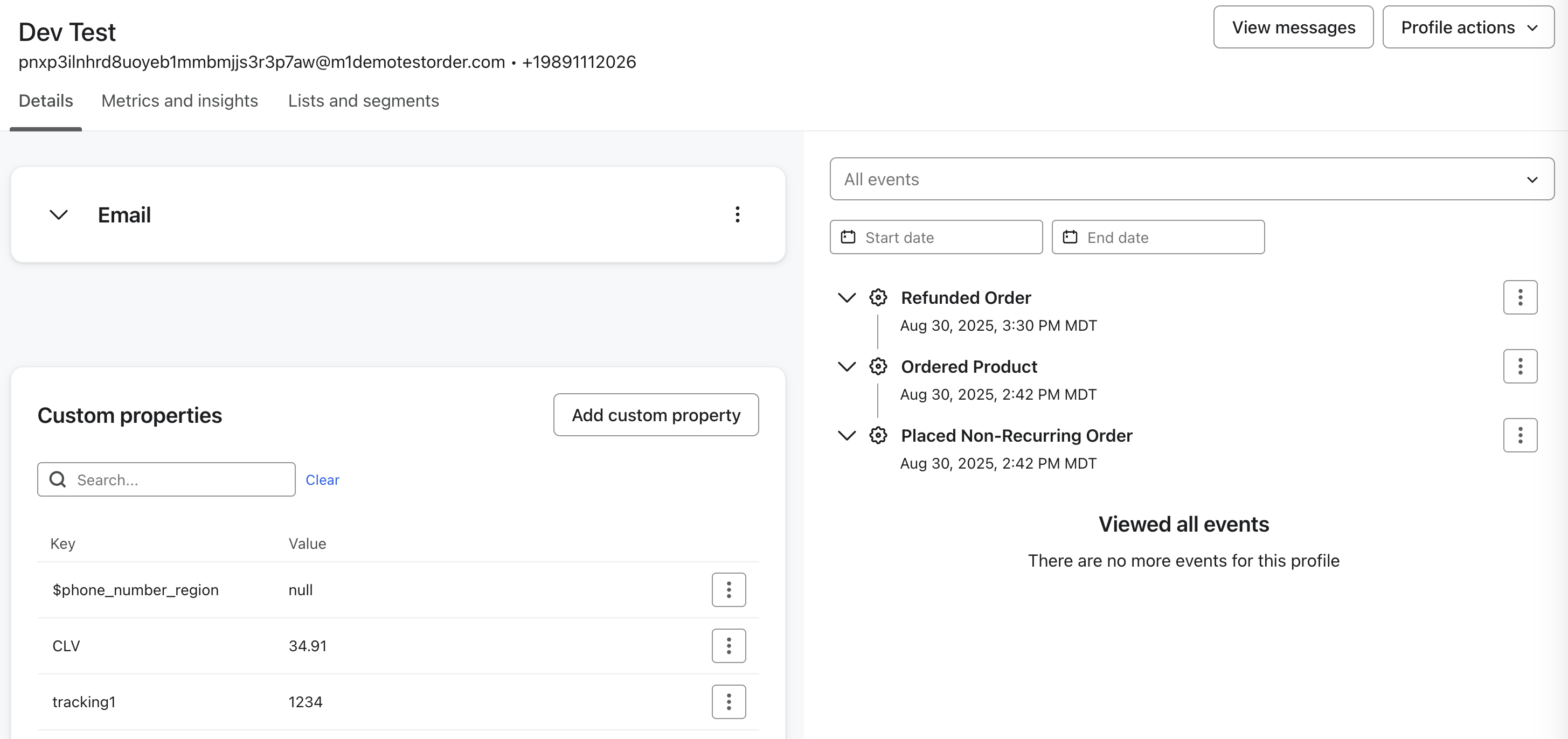The width and height of the screenshot is (1568, 739).
Task: Click the Value column header
Action: point(307,543)
